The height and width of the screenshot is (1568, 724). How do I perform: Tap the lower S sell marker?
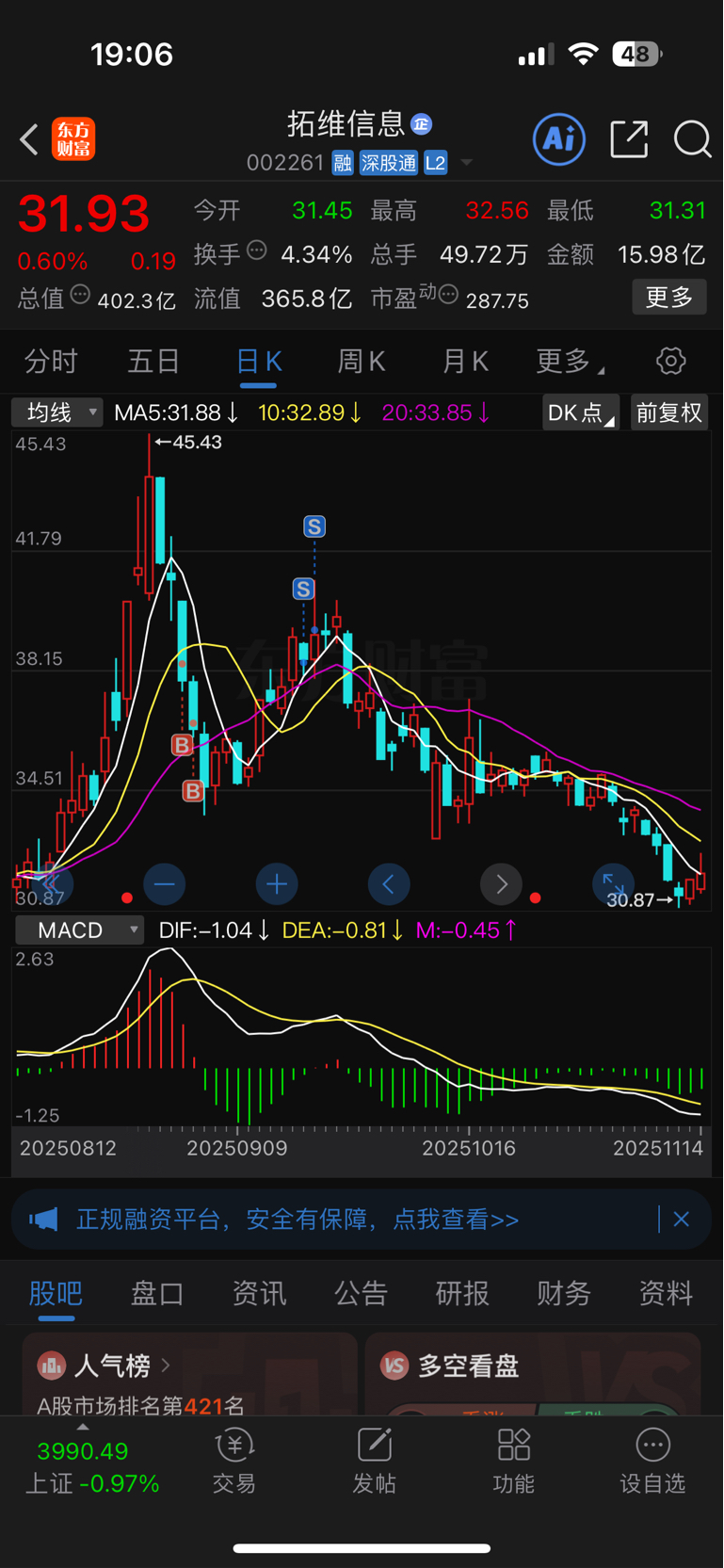coord(303,590)
